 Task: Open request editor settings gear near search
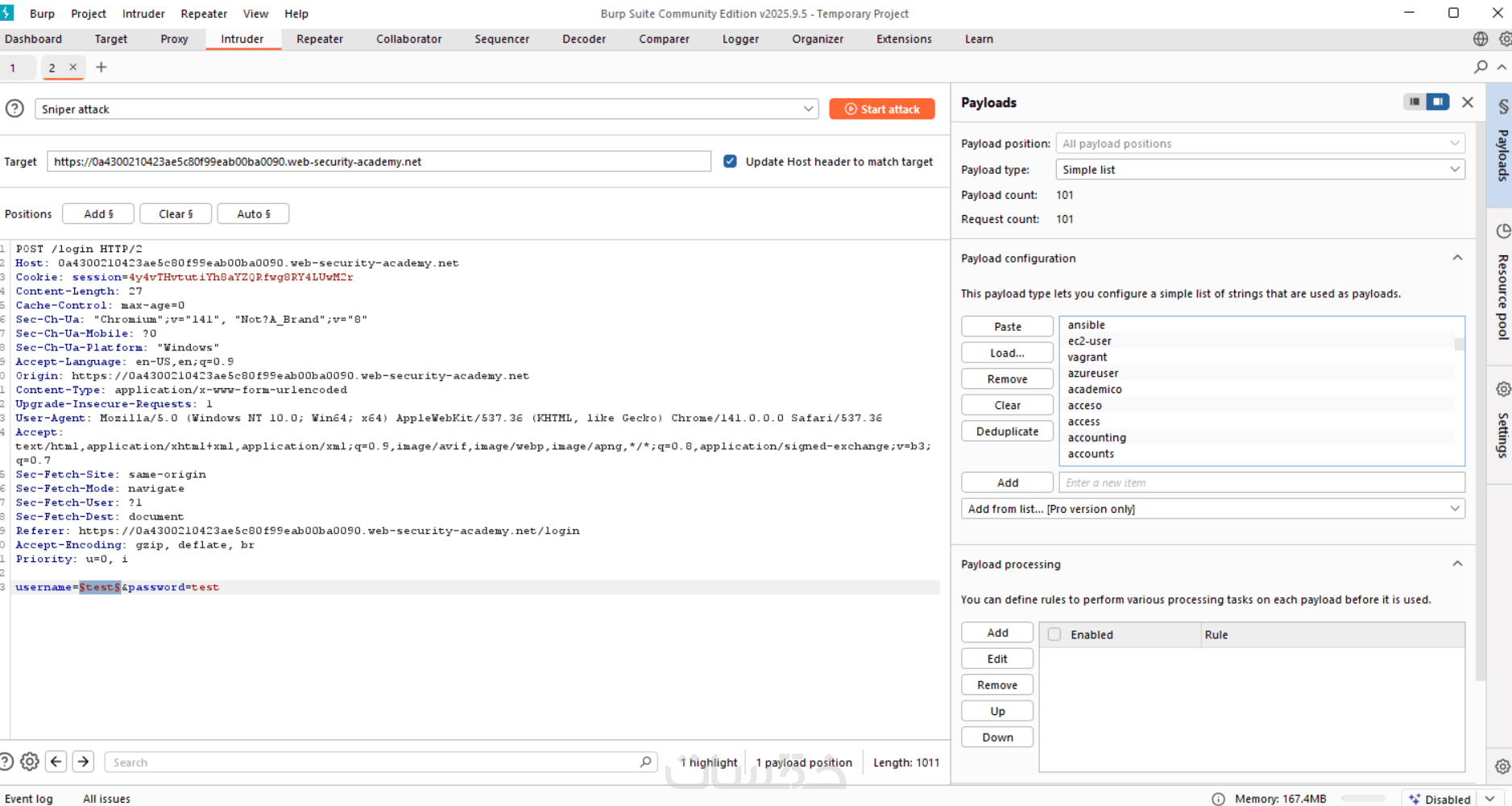click(x=30, y=761)
